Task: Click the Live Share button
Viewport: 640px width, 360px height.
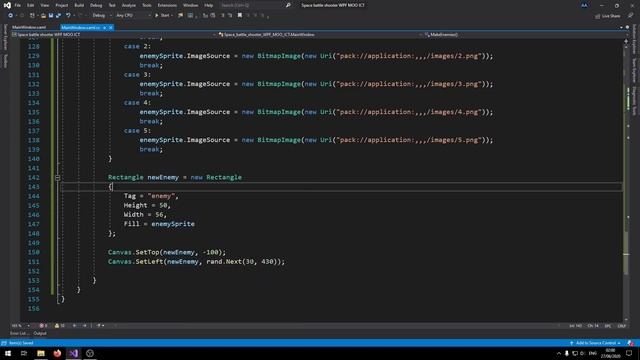Action: pyautogui.click(x=608, y=16)
